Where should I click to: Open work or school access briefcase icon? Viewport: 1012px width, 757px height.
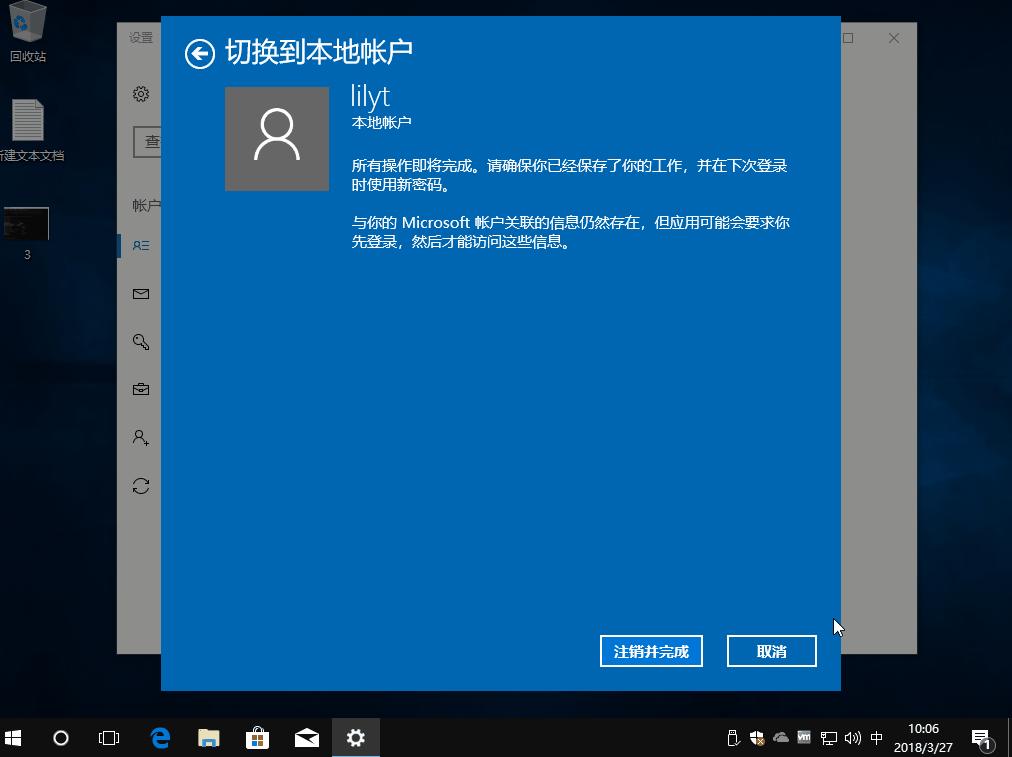click(141, 389)
